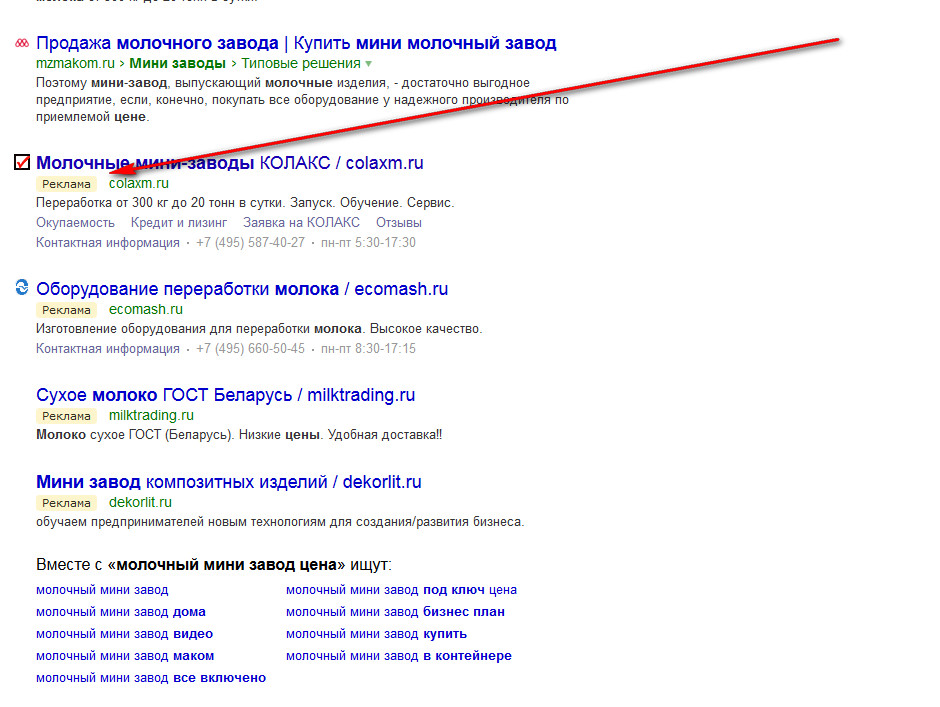Select related search 'молочный мини завод маком'
Image resolution: width=940 pixels, height=707 pixels.
point(125,656)
